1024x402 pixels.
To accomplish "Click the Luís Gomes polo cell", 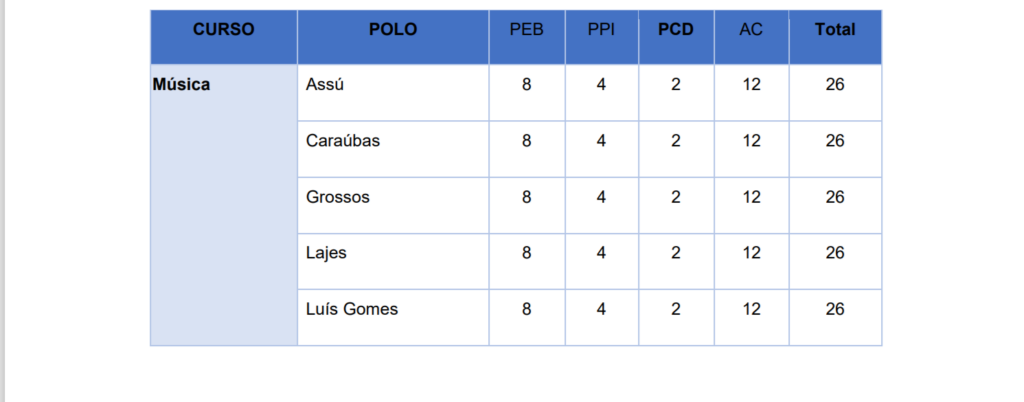I will pyautogui.click(x=393, y=317).
